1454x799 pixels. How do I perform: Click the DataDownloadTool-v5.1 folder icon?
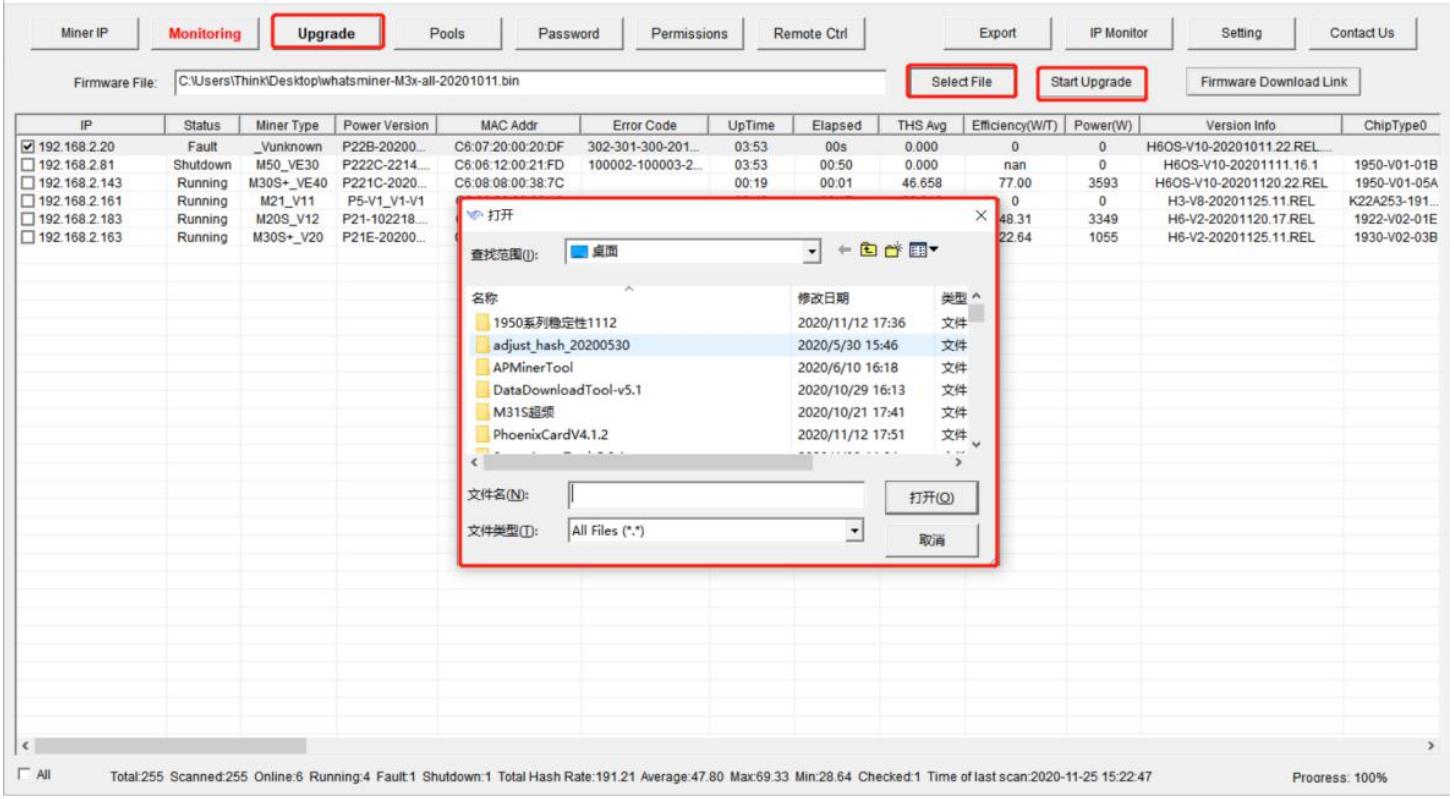[483, 390]
